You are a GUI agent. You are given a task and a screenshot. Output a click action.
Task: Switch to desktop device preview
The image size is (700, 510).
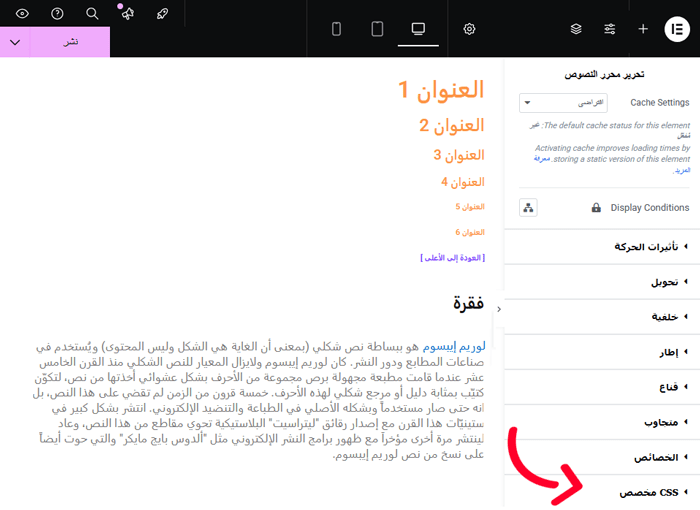(x=418, y=29)
